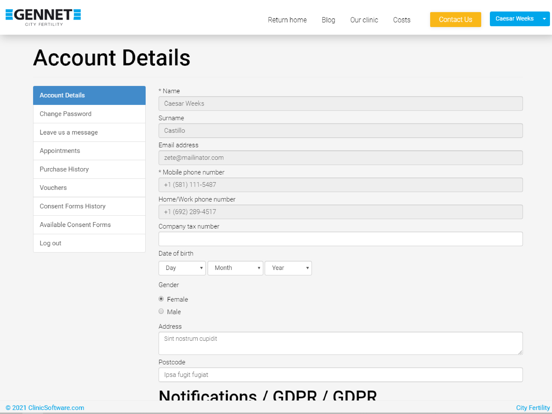Click in the Company tax number field
This screenshot has height=414, width=552.
click(340, 239)
